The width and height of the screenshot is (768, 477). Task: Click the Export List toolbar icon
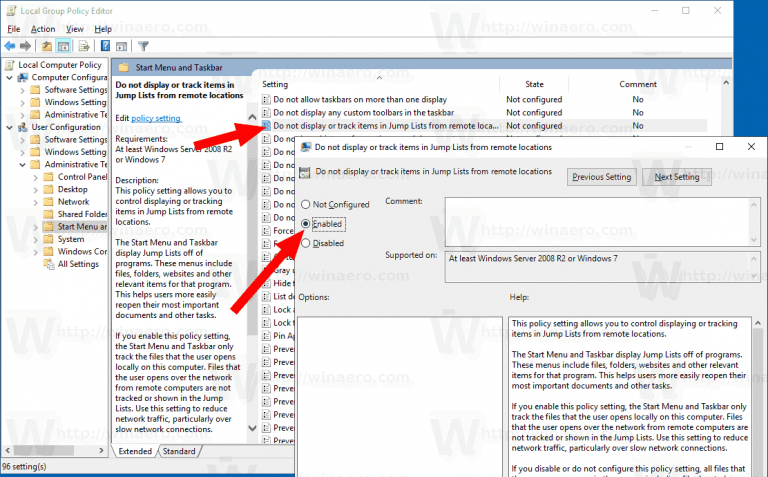(x=84, y=46)
